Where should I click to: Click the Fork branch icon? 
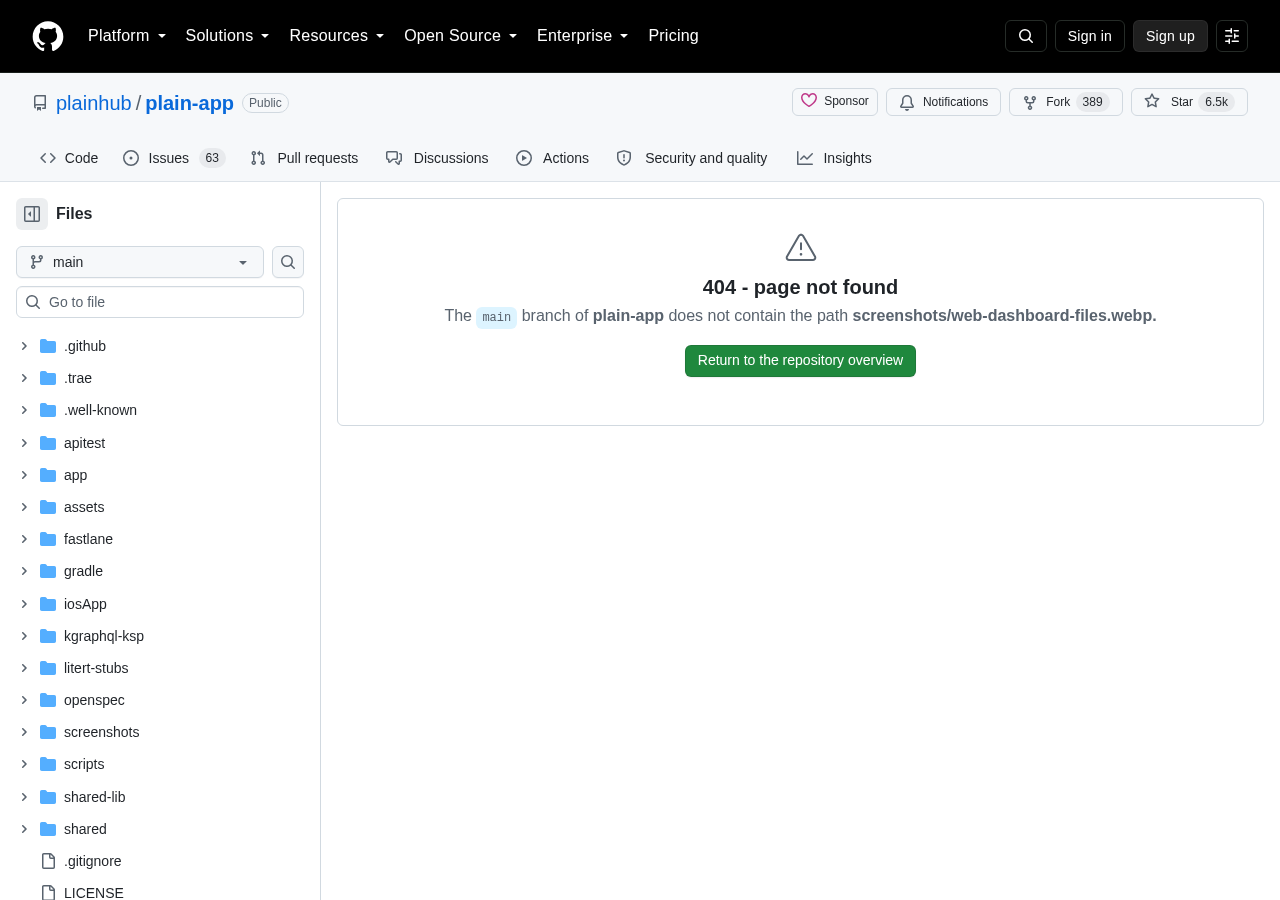pos(1030,102)
